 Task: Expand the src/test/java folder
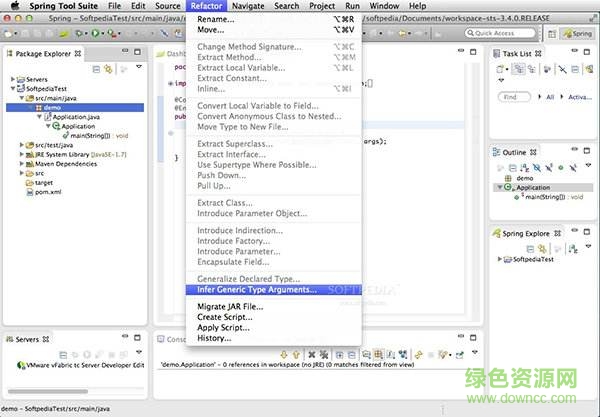(x=22, y=145)
